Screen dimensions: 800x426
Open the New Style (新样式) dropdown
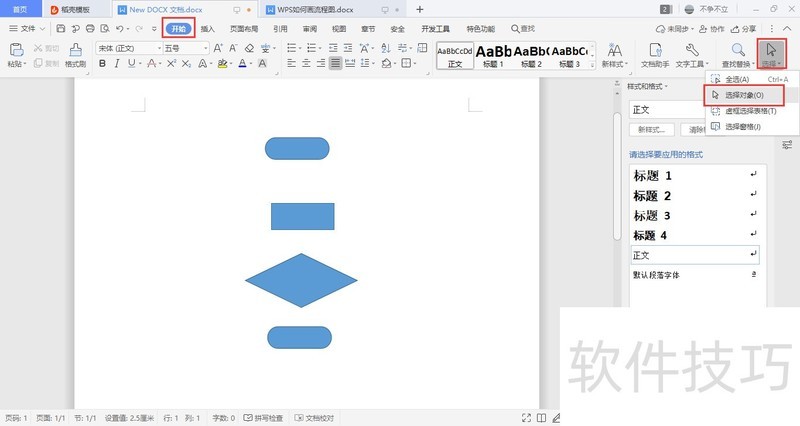coord(615,55)
